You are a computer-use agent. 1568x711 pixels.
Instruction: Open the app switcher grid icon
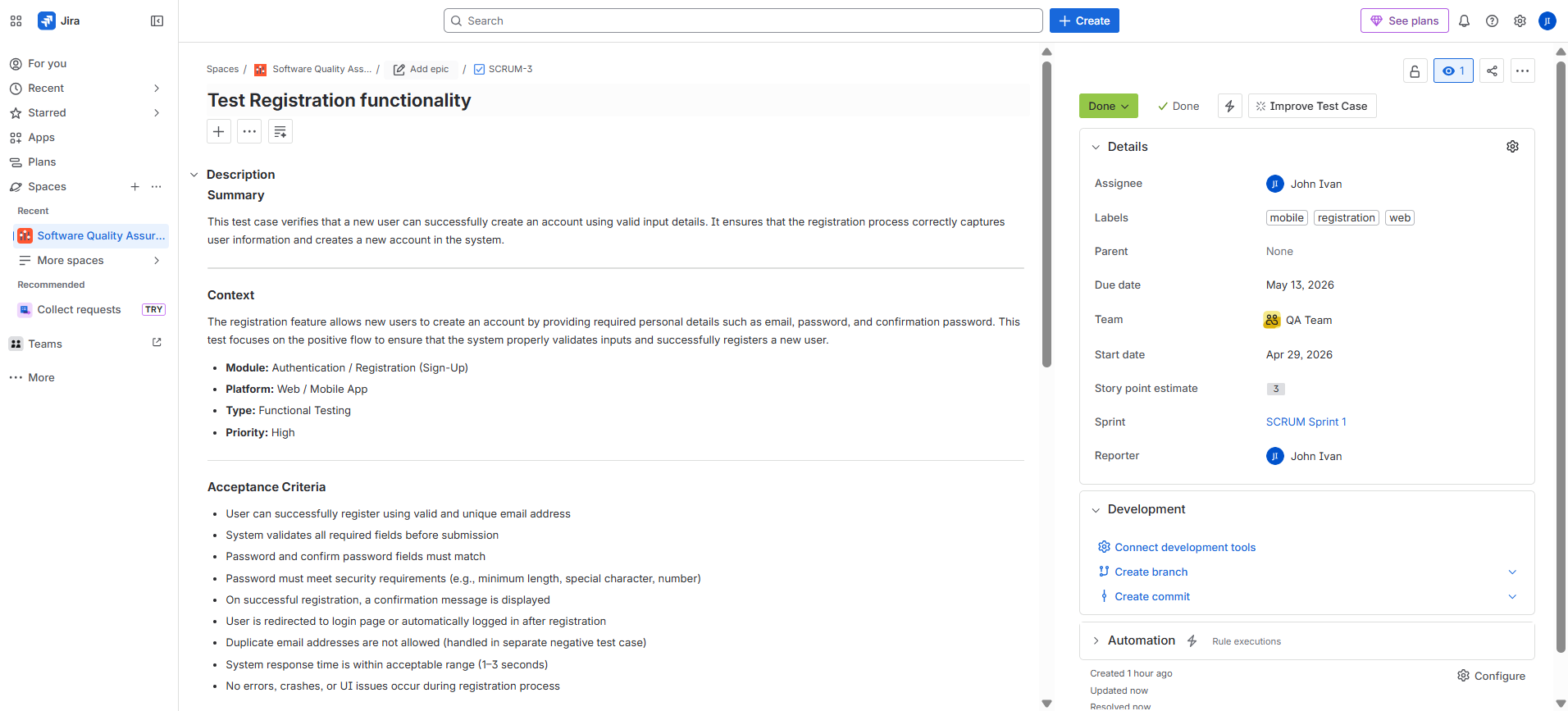16,21
